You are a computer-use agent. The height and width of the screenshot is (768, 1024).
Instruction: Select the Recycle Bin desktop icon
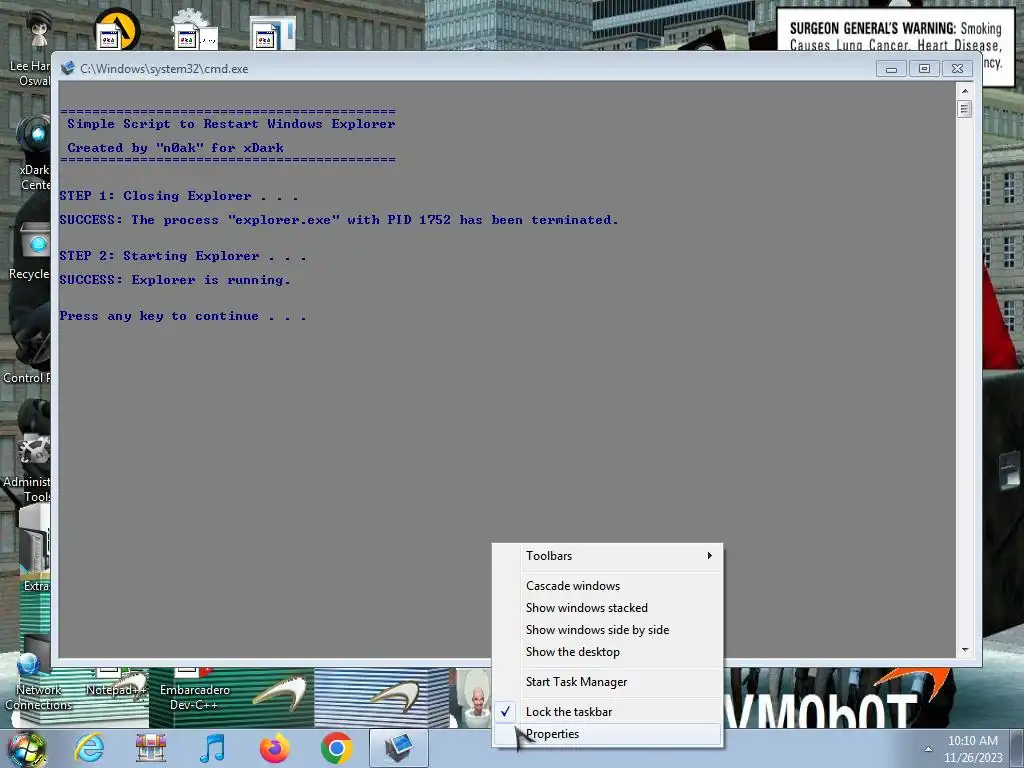click(x=31, y=251)
